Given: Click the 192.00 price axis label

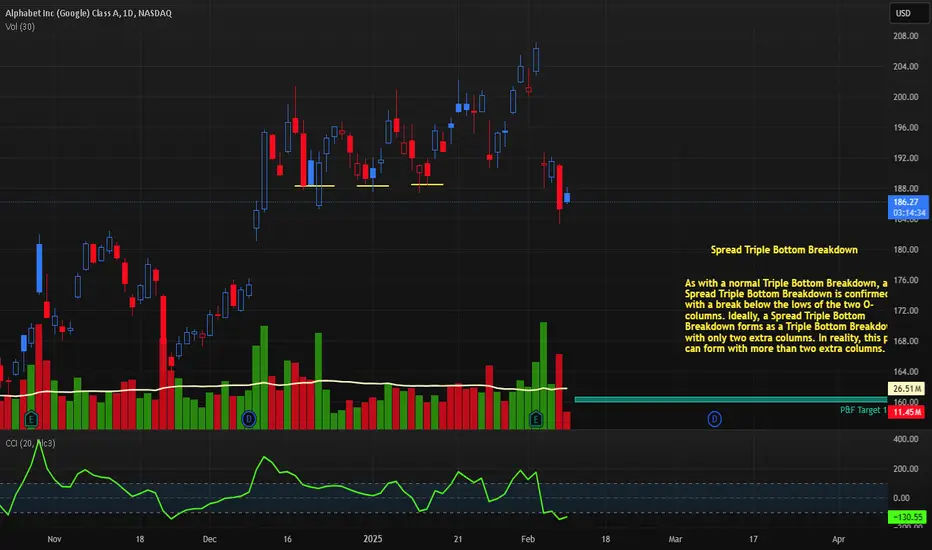Looking at the screenshot, I should [906, 158].
